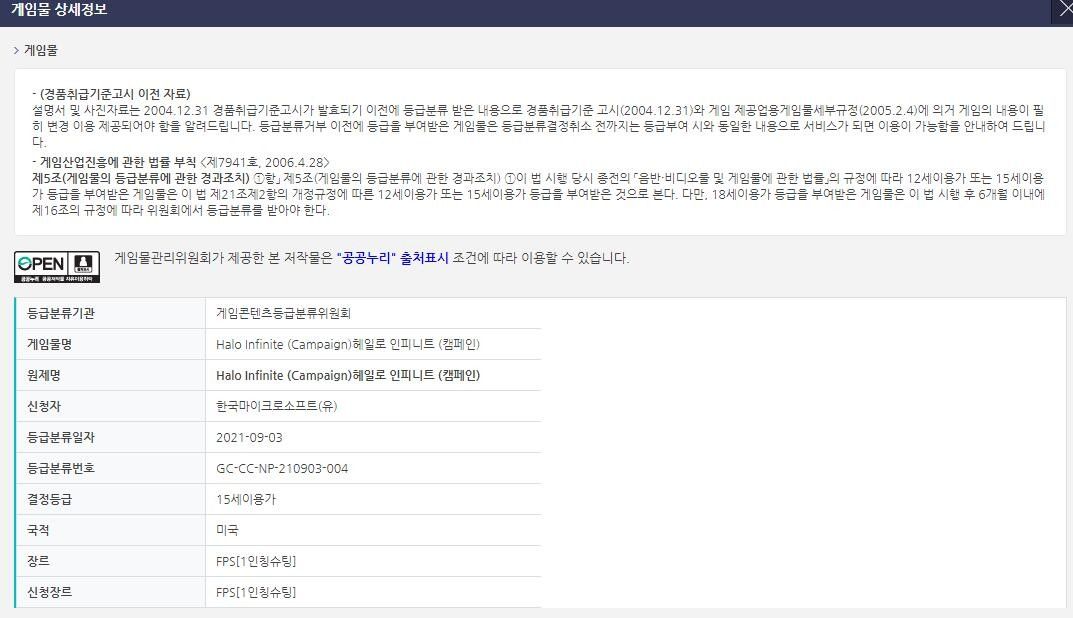The height and width of the screenshot is (618, 1073).
Task: Click FPS[1인칭슈팅] in the 장르 row
Action: pyautogui.click(x=256, y=561)
